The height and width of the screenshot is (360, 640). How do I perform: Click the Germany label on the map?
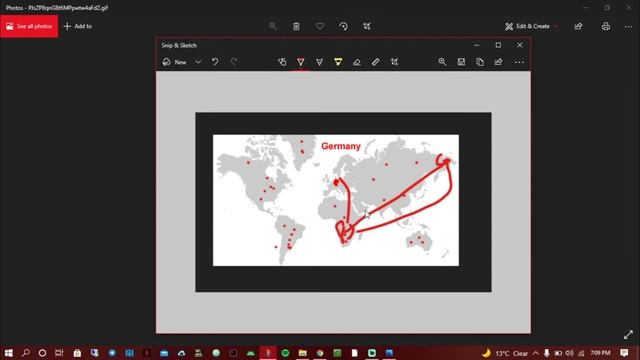coord(341,146)
